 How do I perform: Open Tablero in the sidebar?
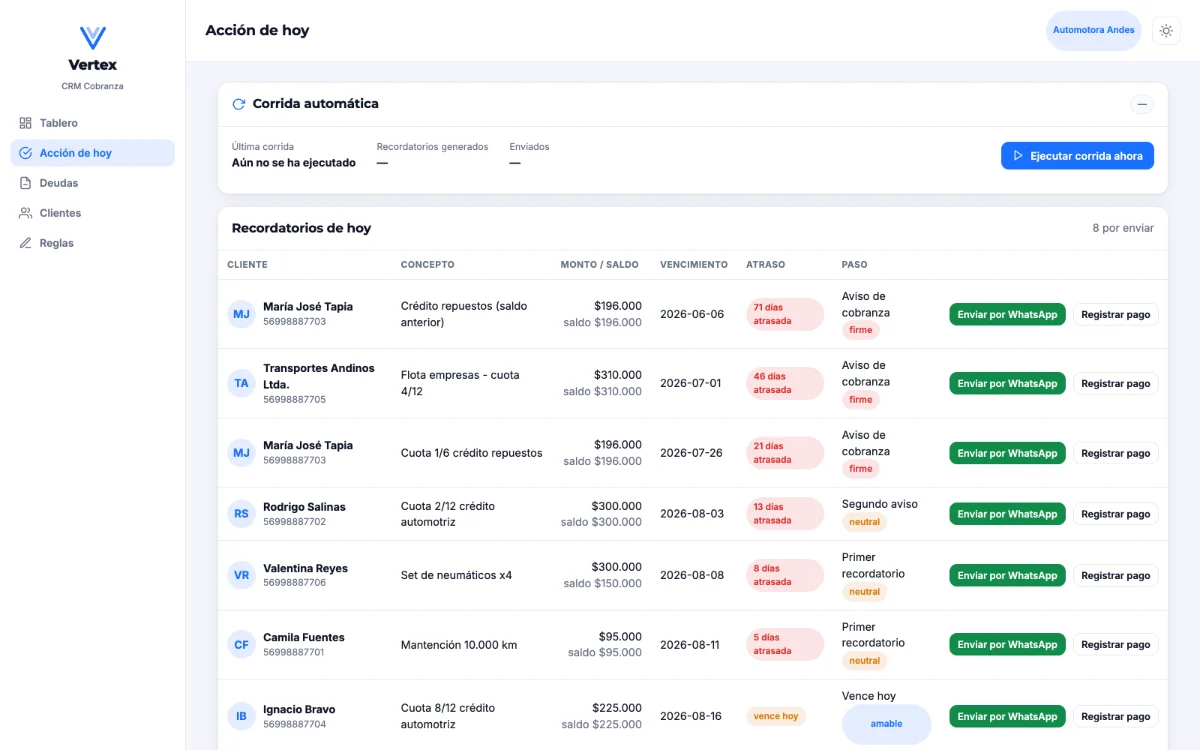click(x=92, y=123)
